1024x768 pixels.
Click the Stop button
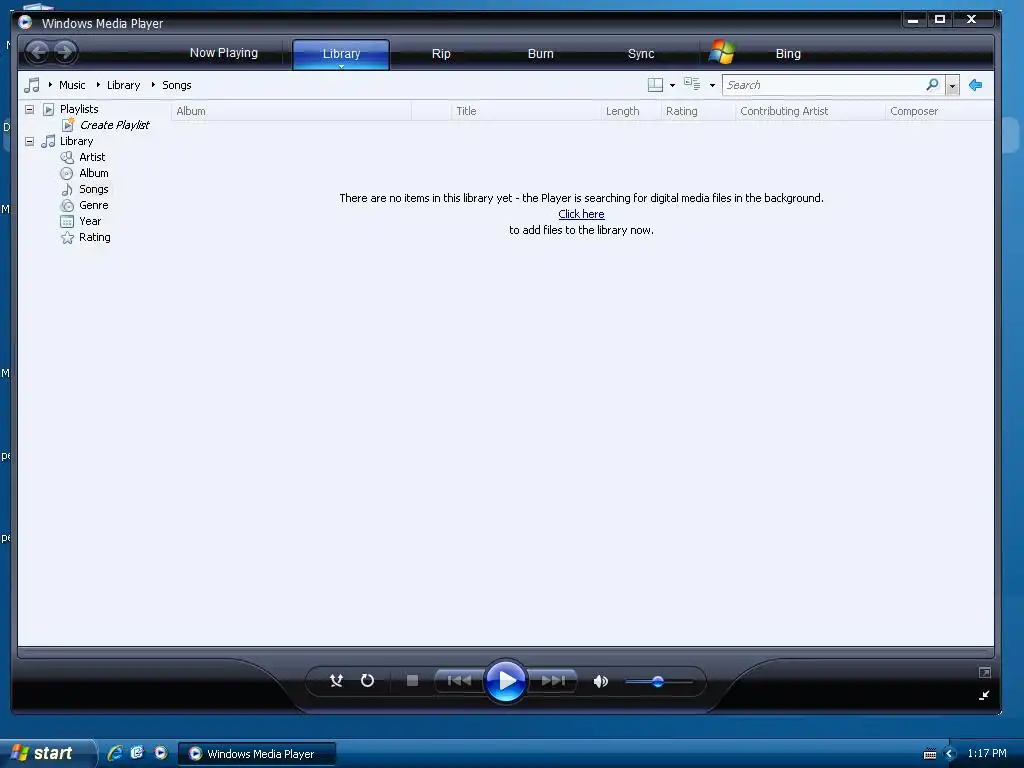tap(412, 681)
